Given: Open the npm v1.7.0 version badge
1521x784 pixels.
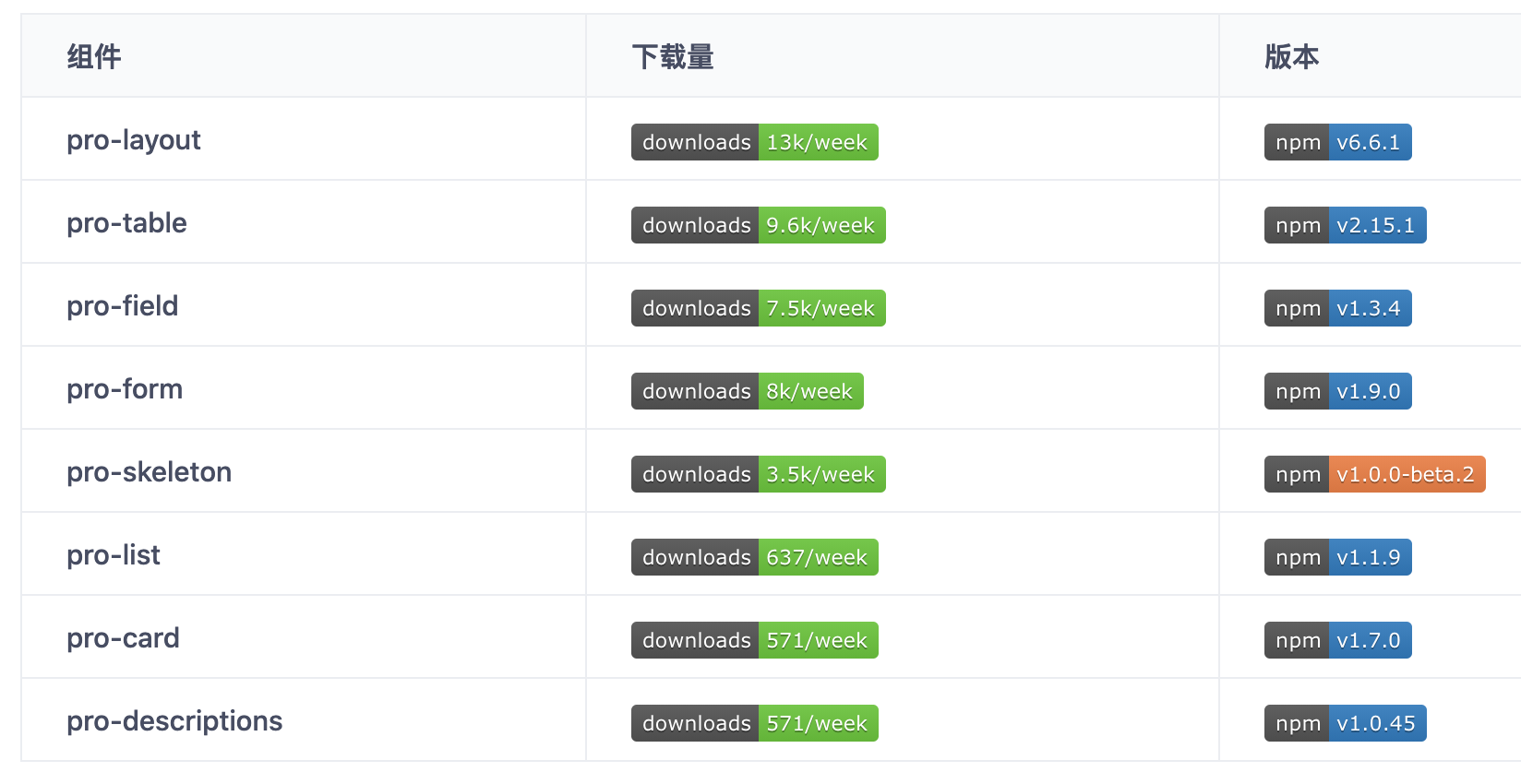Looking at the screenshot, I should (x=1337, y=640).
